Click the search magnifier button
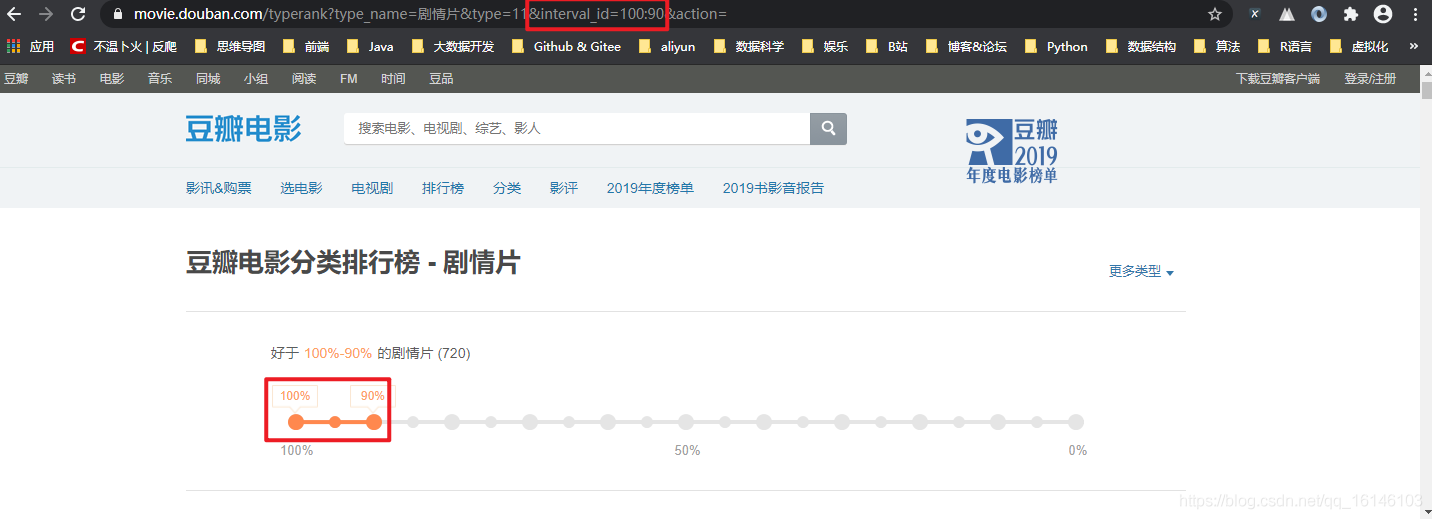The width and height of the screenshot is (1432, 519). coord(828,129)
